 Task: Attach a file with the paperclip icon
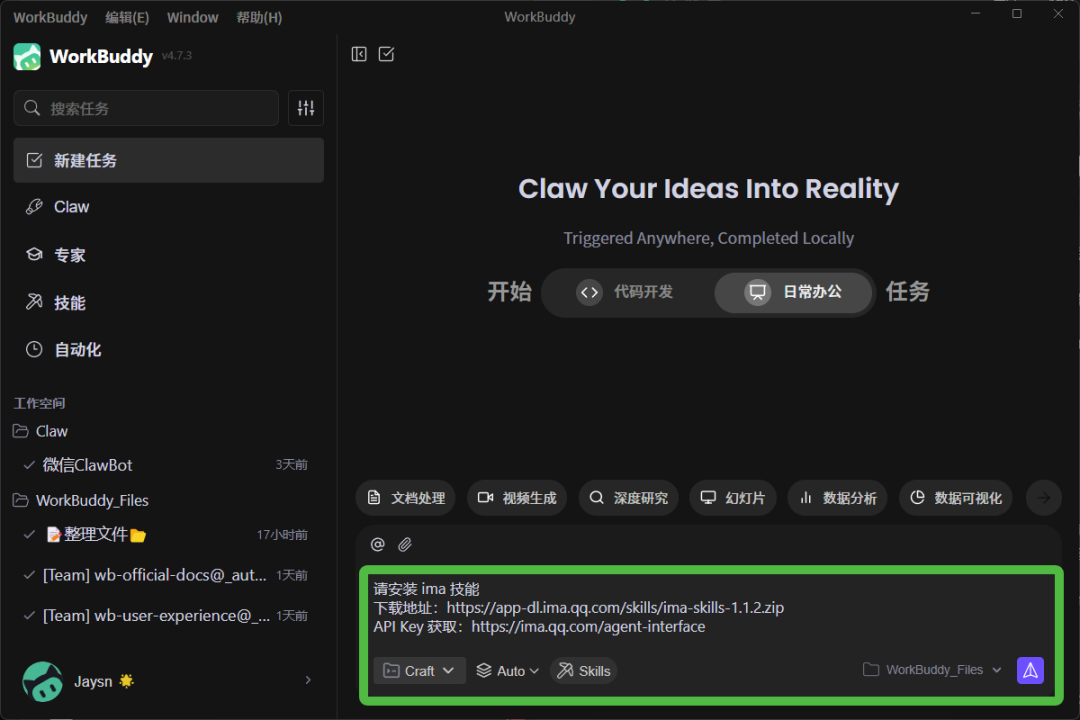point(405,544)
